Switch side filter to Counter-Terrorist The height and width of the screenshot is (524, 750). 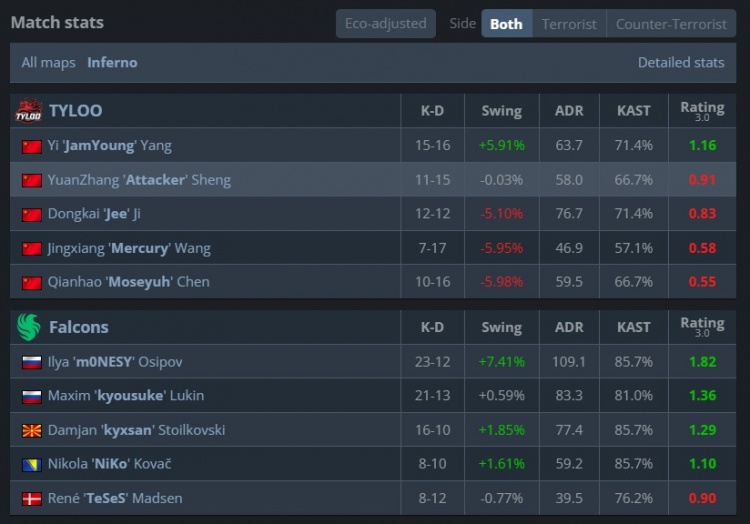point(671,24)
